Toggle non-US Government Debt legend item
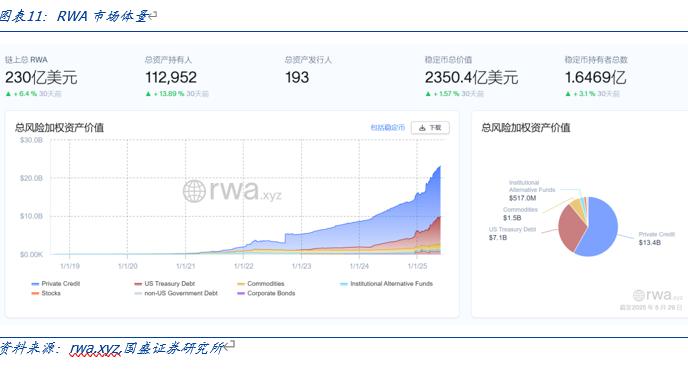This screenshot has width=688, height=381. [x=176, y=293]
